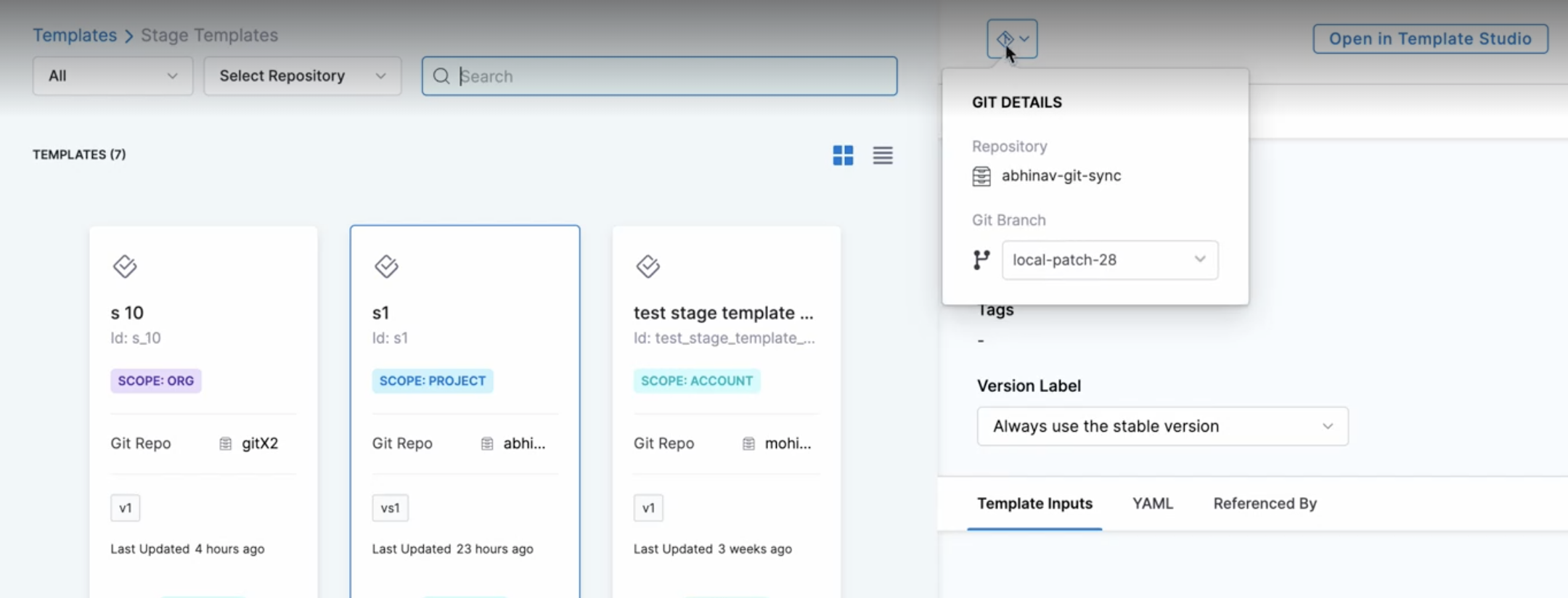Click the git branch icon
Viewport: 1568px width, 598px height.
(x=981, y=260)
